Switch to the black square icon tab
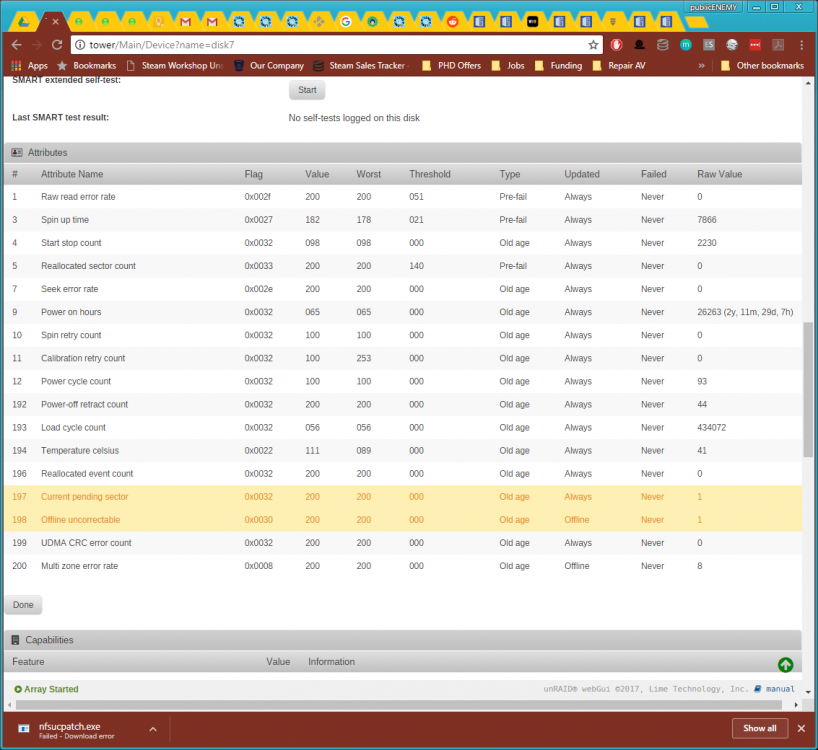 click(x=532, y=22)
